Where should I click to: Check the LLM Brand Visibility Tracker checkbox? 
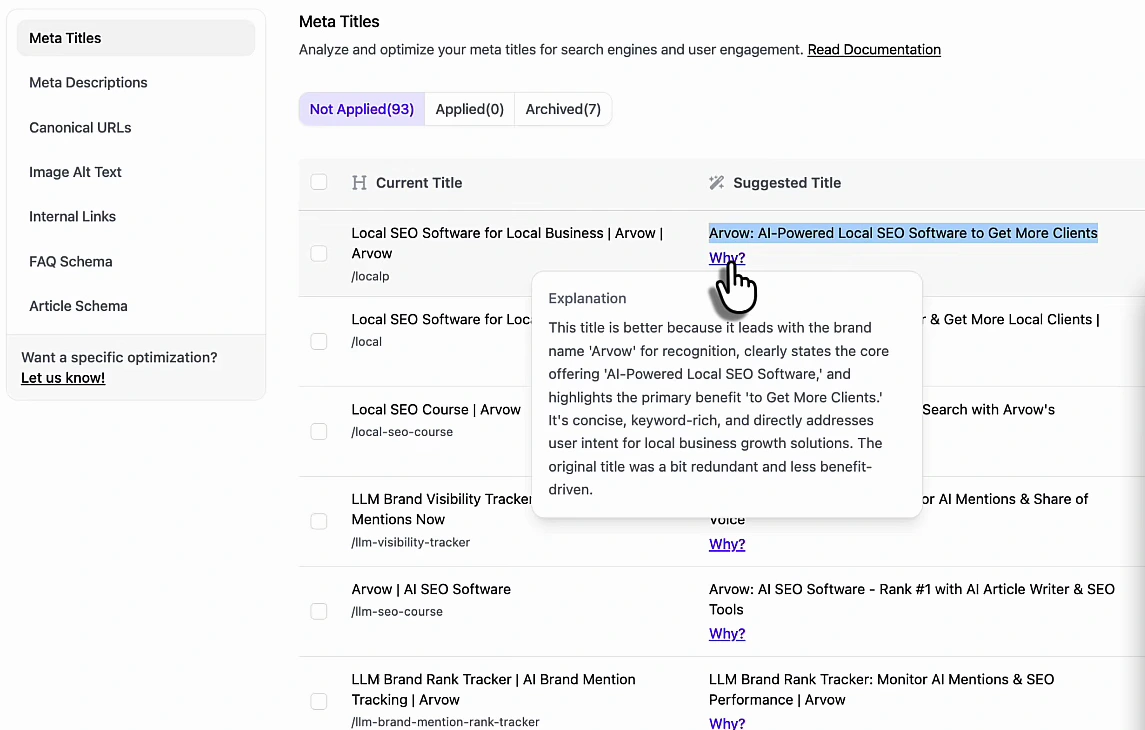click(319, 521)
